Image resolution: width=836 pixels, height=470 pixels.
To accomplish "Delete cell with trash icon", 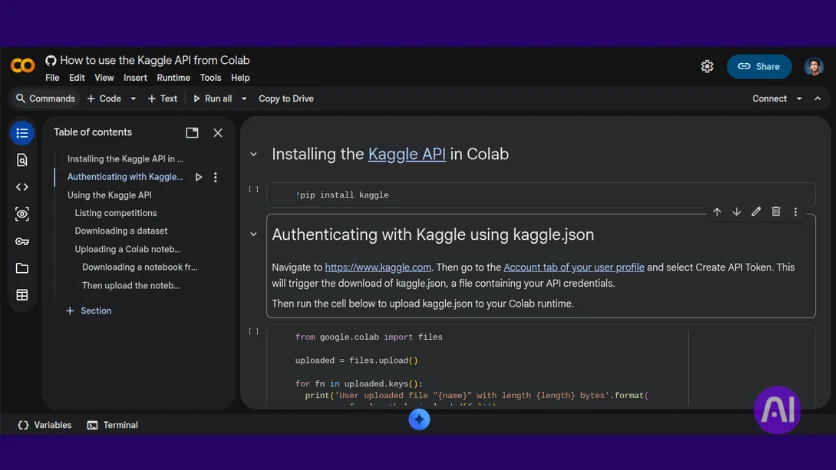I will point(776,212).
